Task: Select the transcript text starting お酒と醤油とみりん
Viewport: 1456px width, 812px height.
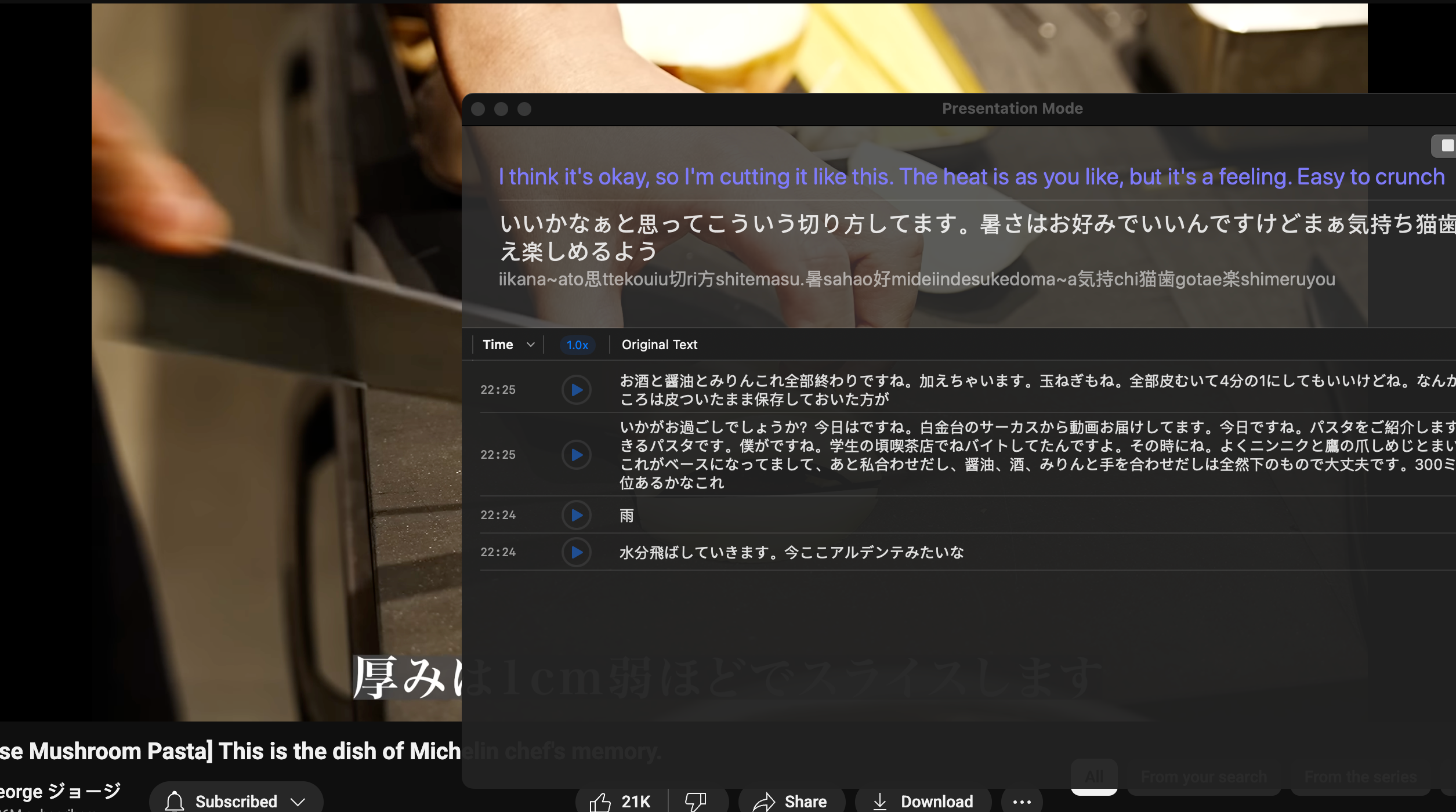Action: (x=1037, y=390)
